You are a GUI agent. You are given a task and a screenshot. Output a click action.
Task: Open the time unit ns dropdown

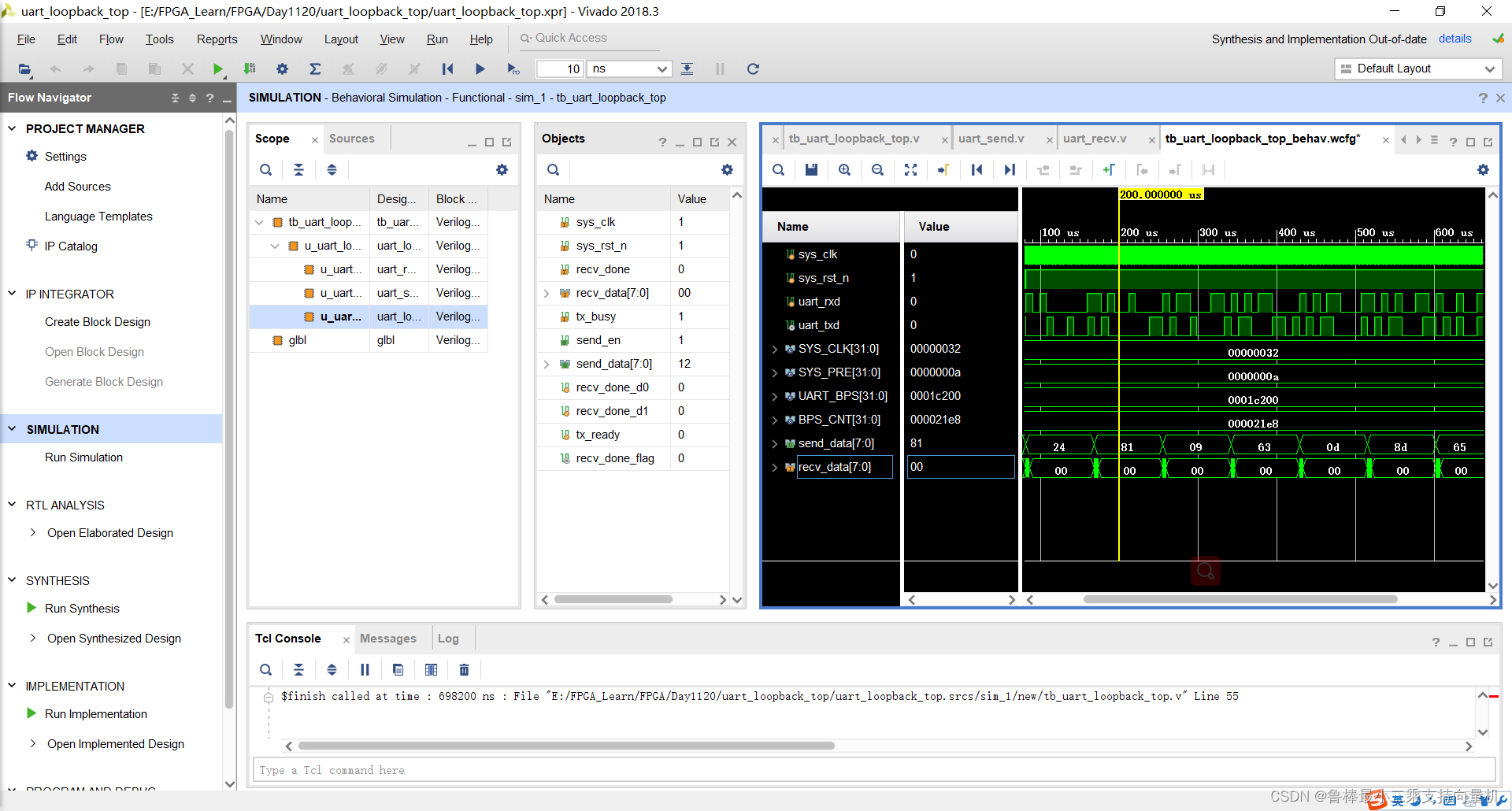point(630,69)
